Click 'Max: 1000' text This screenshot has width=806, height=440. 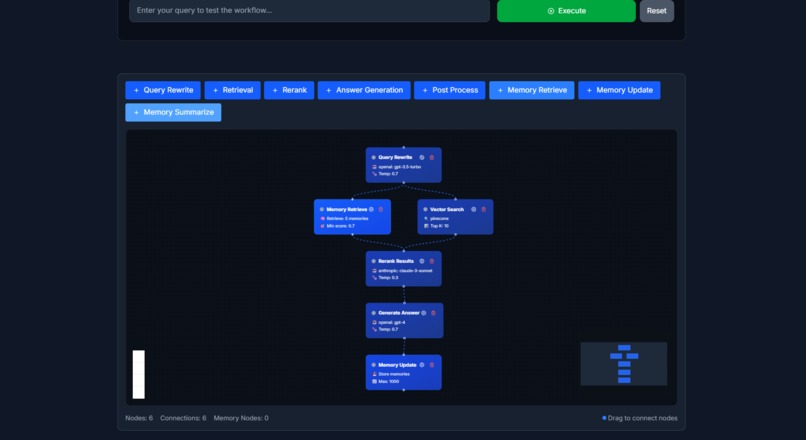pos(389,381)
